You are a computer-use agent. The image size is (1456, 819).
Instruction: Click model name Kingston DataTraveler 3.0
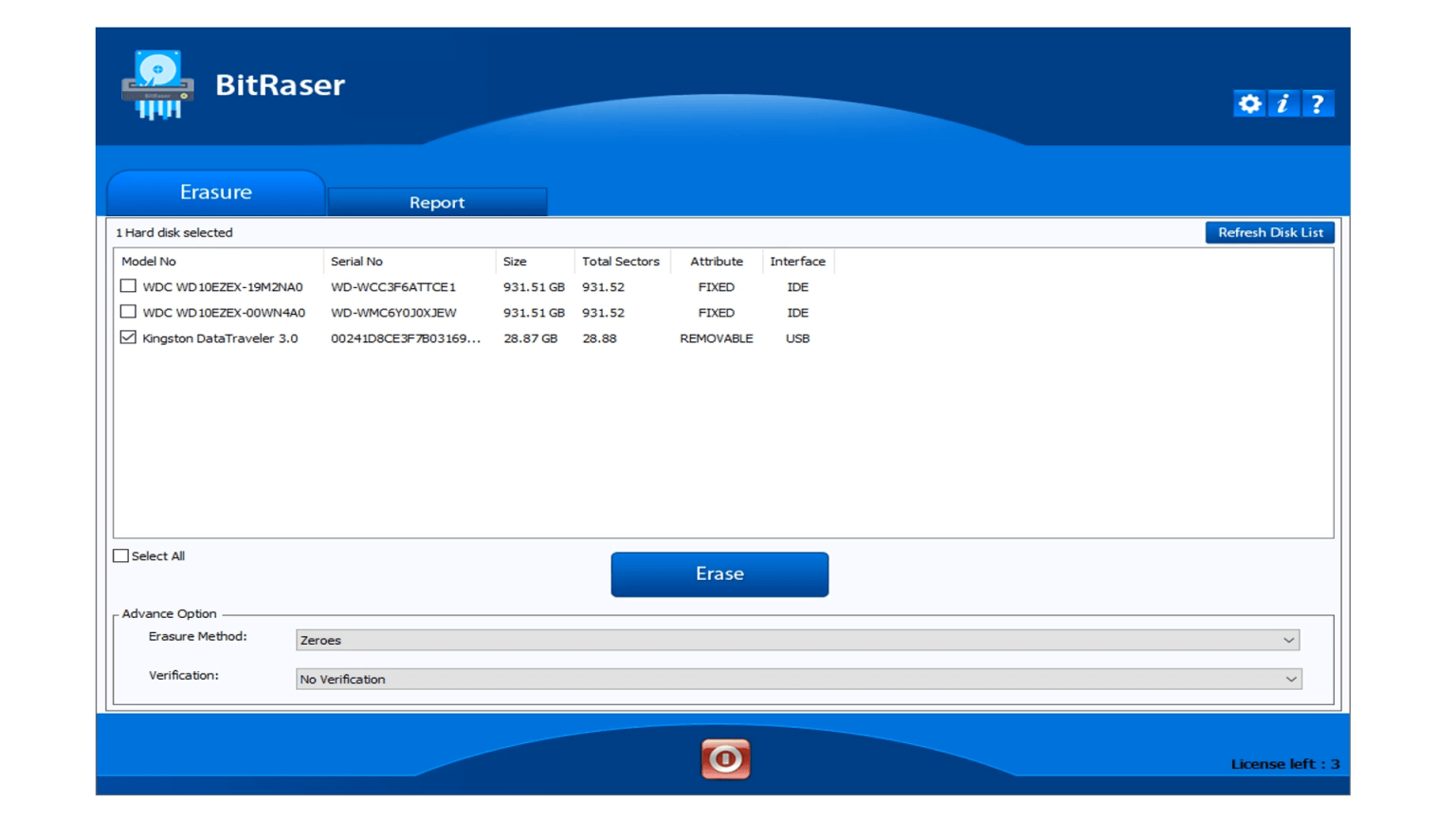[x=220, y=338]
